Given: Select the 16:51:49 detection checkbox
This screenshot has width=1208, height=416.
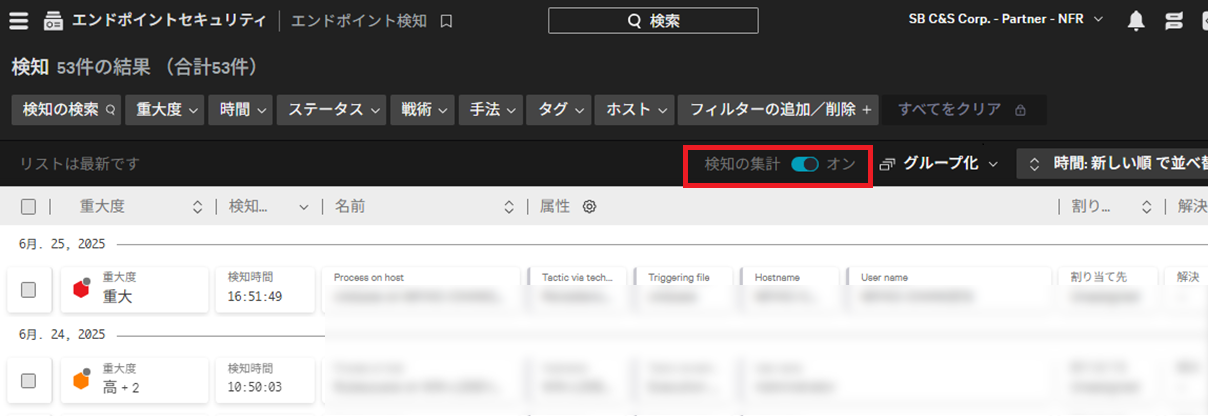Looking at the screenshot, I should coord(28,289).
